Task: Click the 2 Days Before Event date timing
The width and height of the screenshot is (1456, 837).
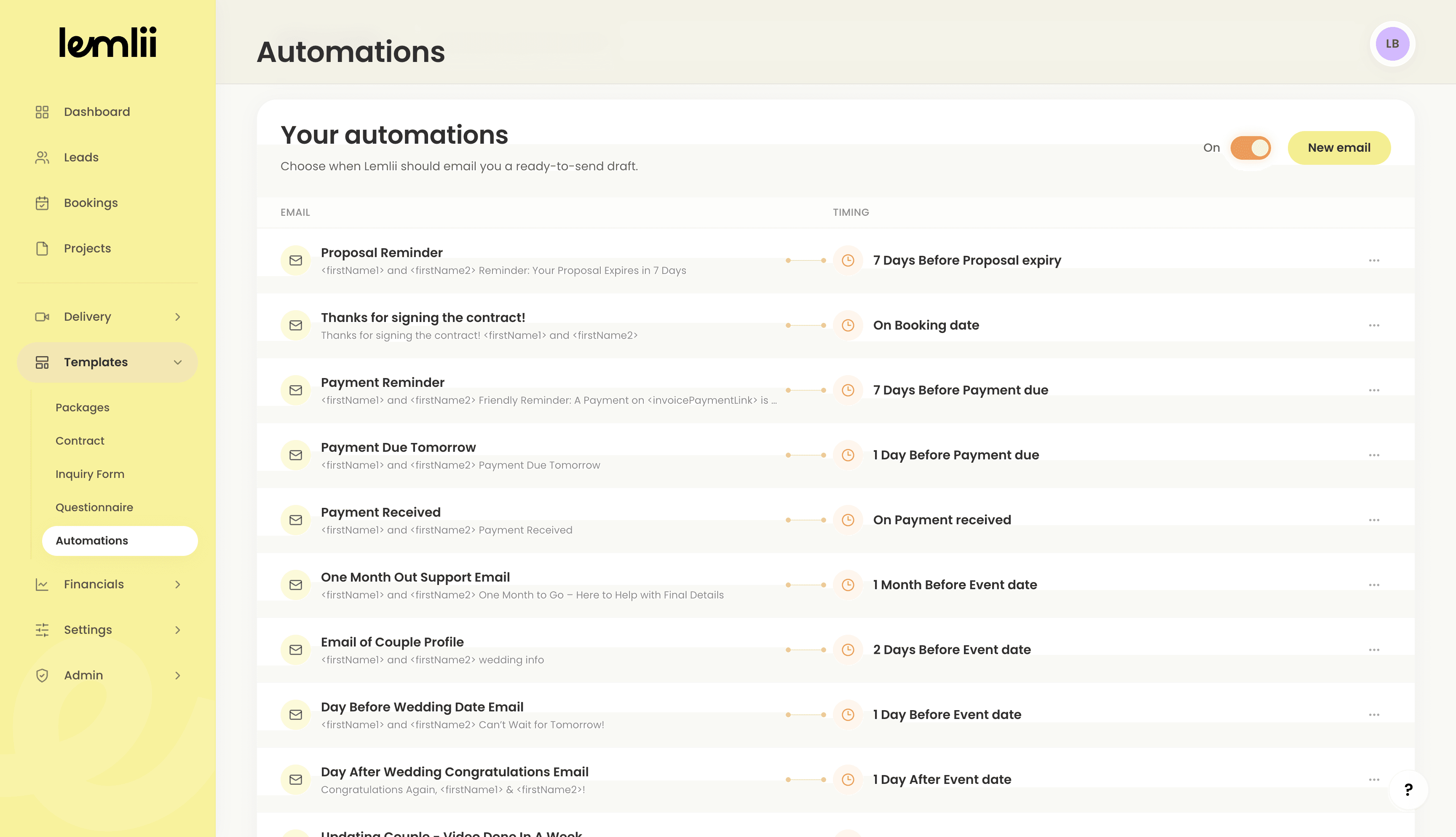Action: pyautogui.click(x=952, y=649)
